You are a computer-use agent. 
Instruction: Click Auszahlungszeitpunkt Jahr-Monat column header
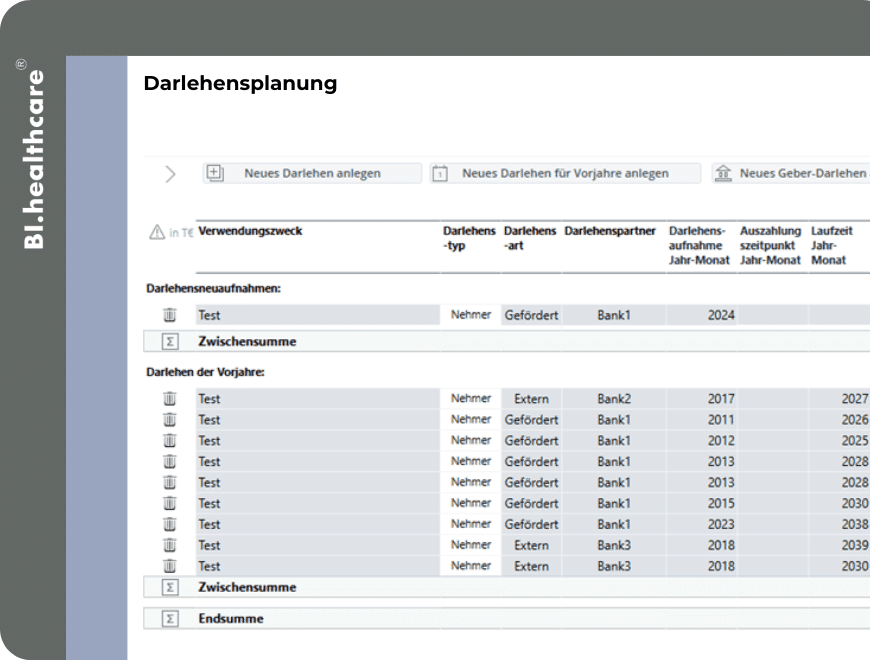(771, 245)
